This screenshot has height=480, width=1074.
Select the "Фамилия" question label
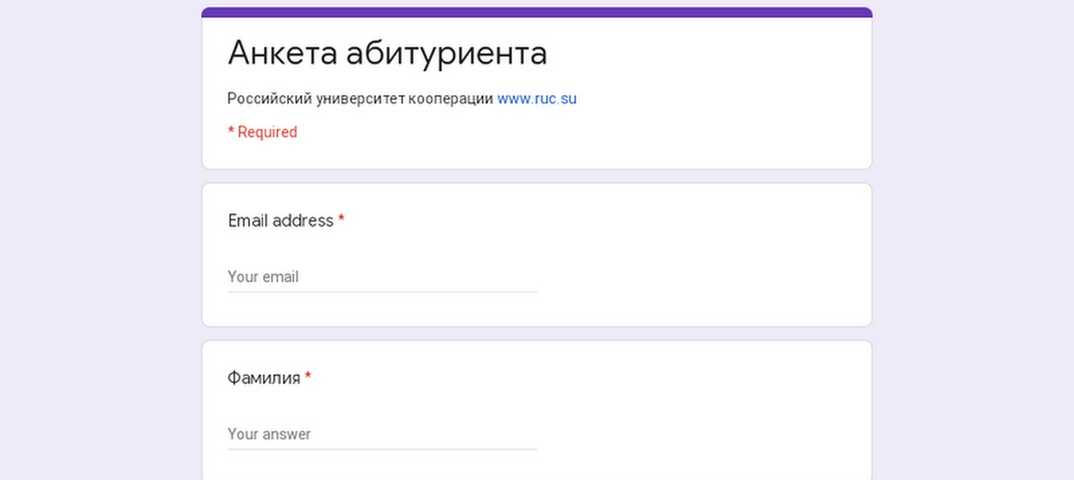[x=264, y=378]
